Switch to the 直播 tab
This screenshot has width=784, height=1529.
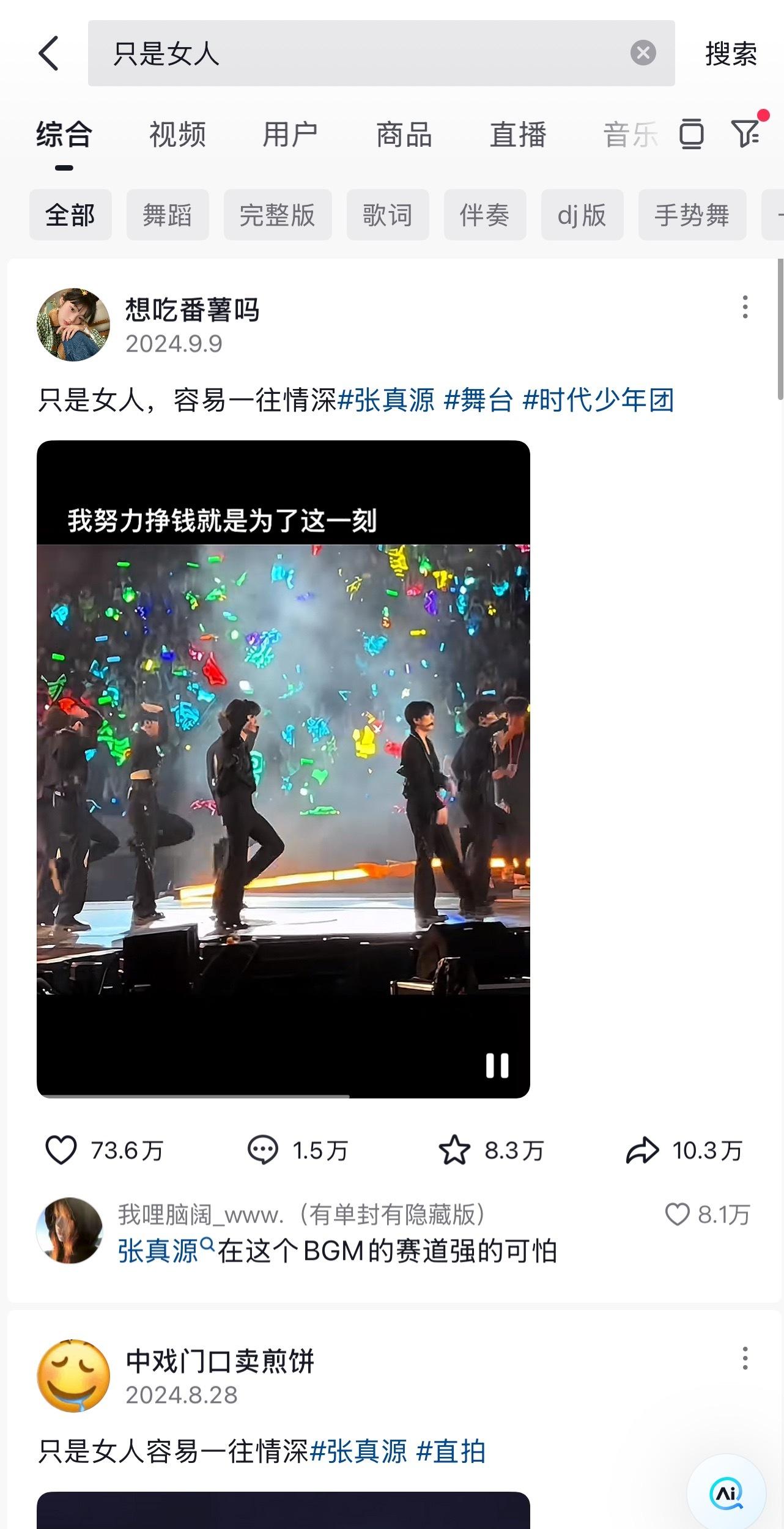tap(518, 135)
